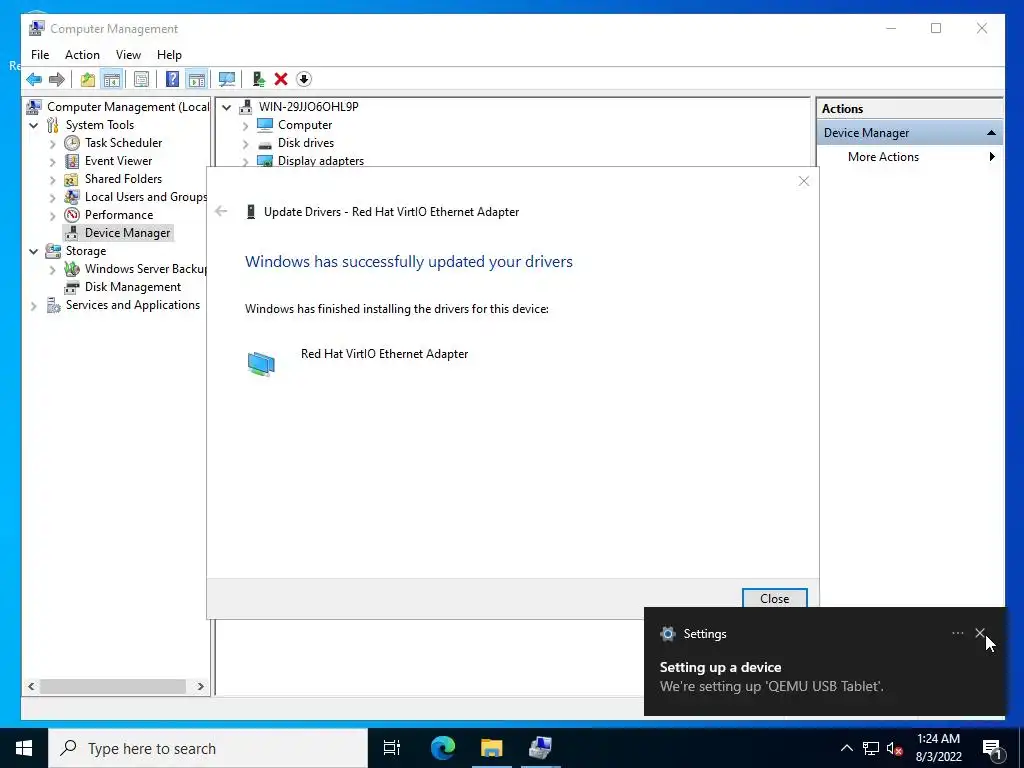Screen dimensions: 1024x768
Task: Click the back arrow in Update Drivers dialog
Action: pyautogui.click(x=221, y=211)
